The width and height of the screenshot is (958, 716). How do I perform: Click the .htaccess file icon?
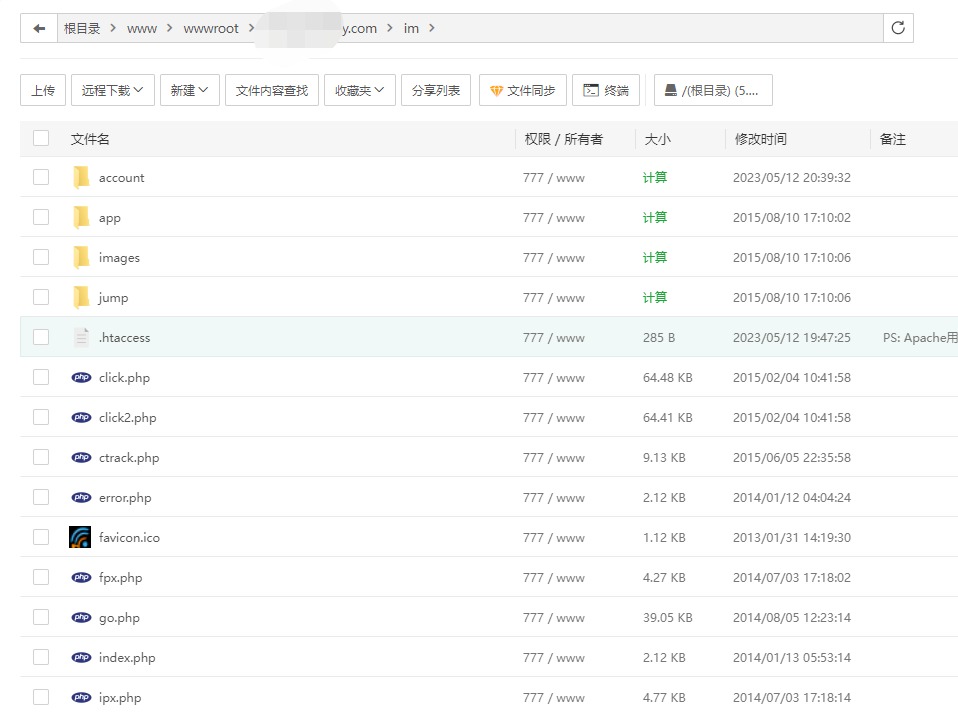tap(81, 337)
